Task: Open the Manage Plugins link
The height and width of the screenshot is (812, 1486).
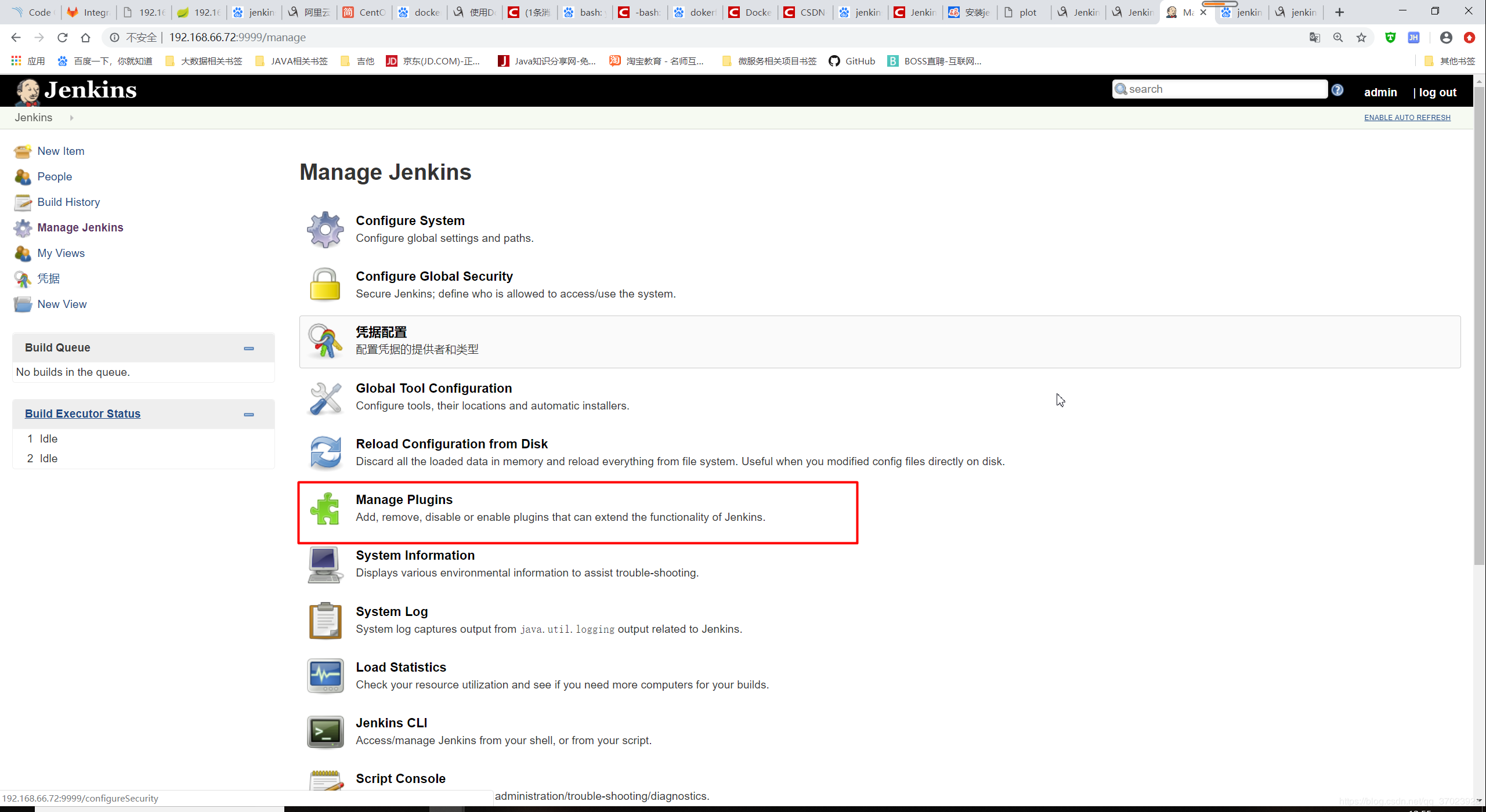Action: coord(404,499)
